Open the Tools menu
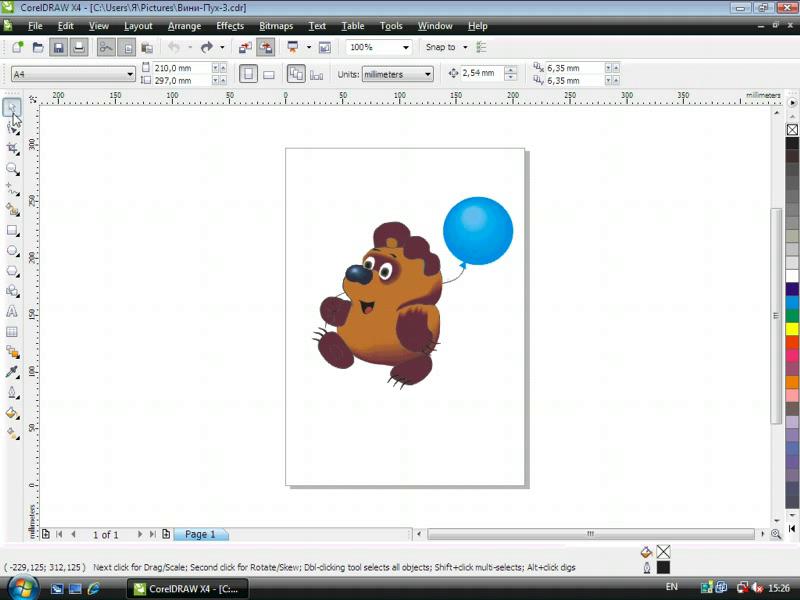Viewport: 800px width, 600px height. point(391,26)
